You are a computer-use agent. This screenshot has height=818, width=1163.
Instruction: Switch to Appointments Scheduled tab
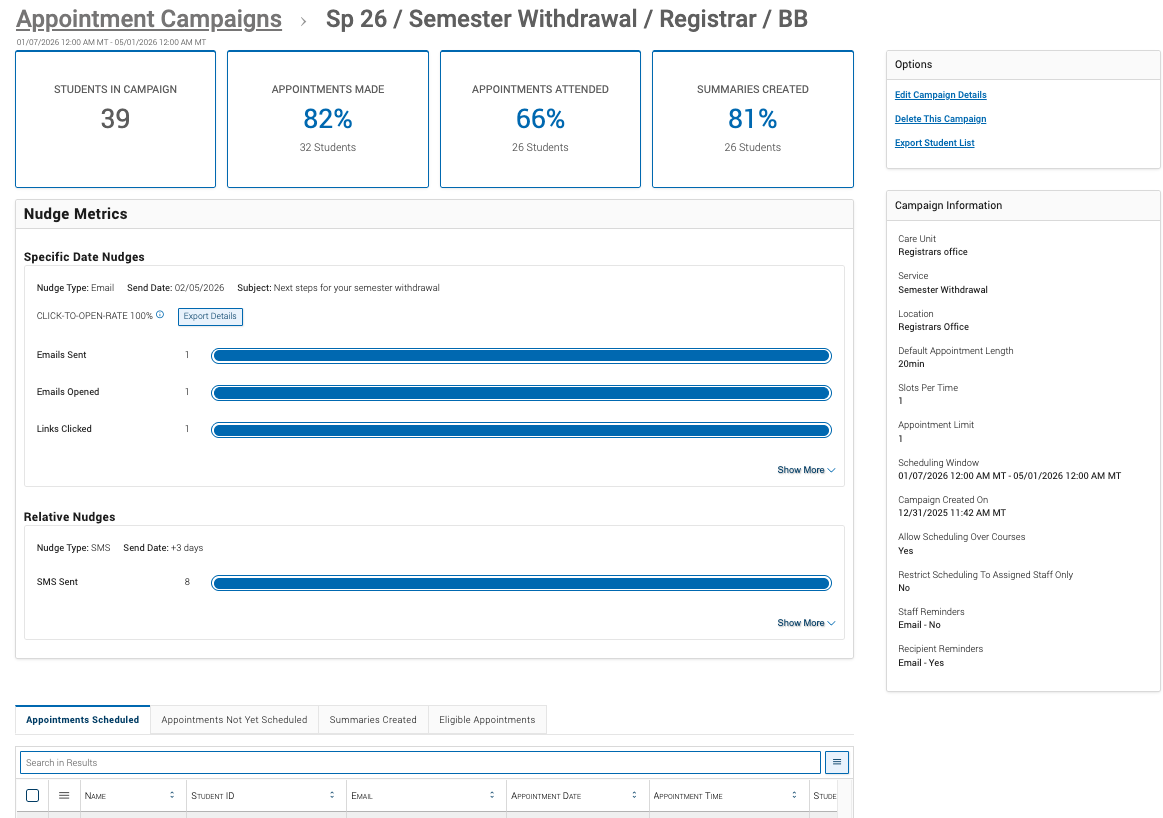(82, 720)
